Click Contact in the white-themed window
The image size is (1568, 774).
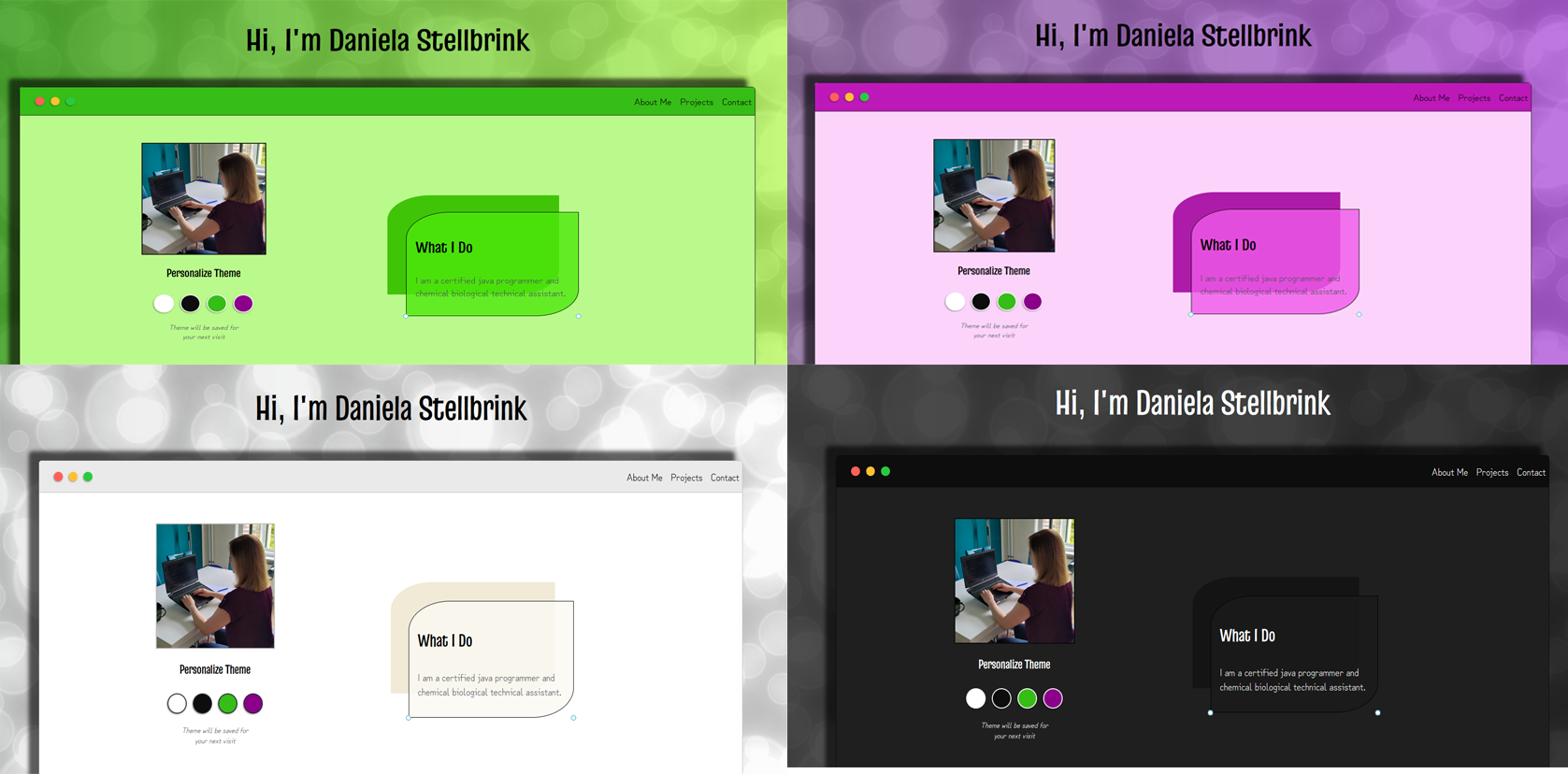pos(724,478)
